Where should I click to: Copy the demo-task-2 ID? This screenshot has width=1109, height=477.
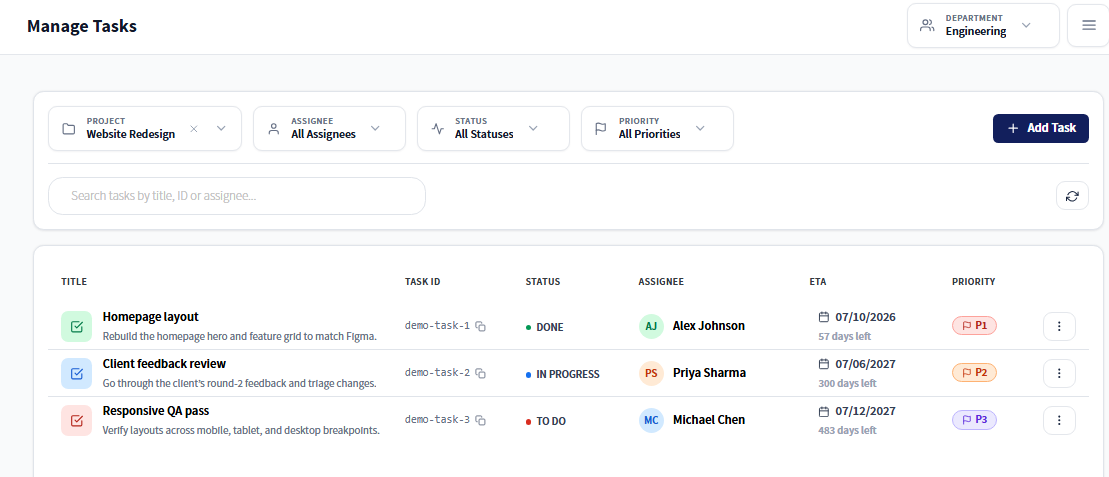(480, 373)
